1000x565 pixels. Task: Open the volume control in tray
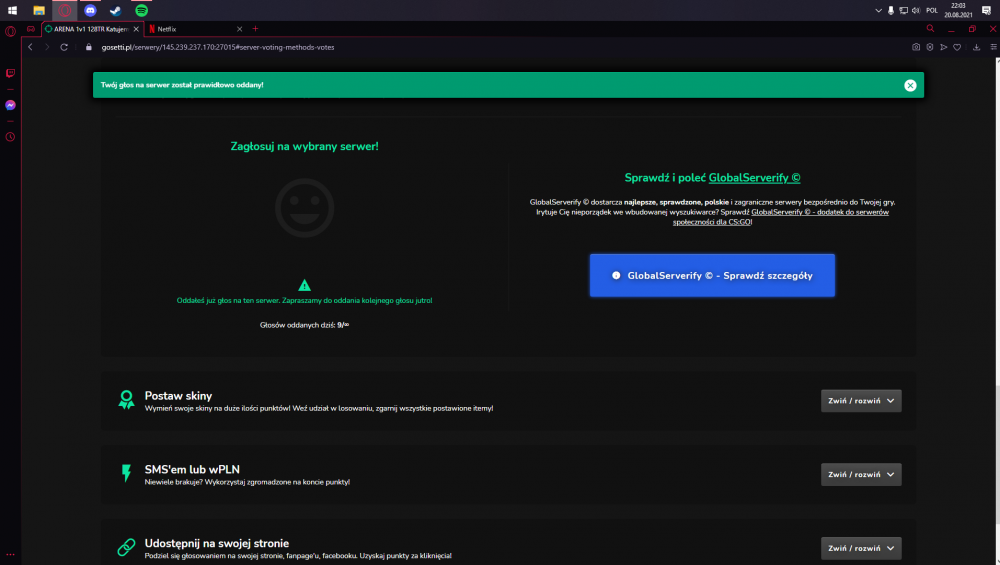[x=916, y=10]
